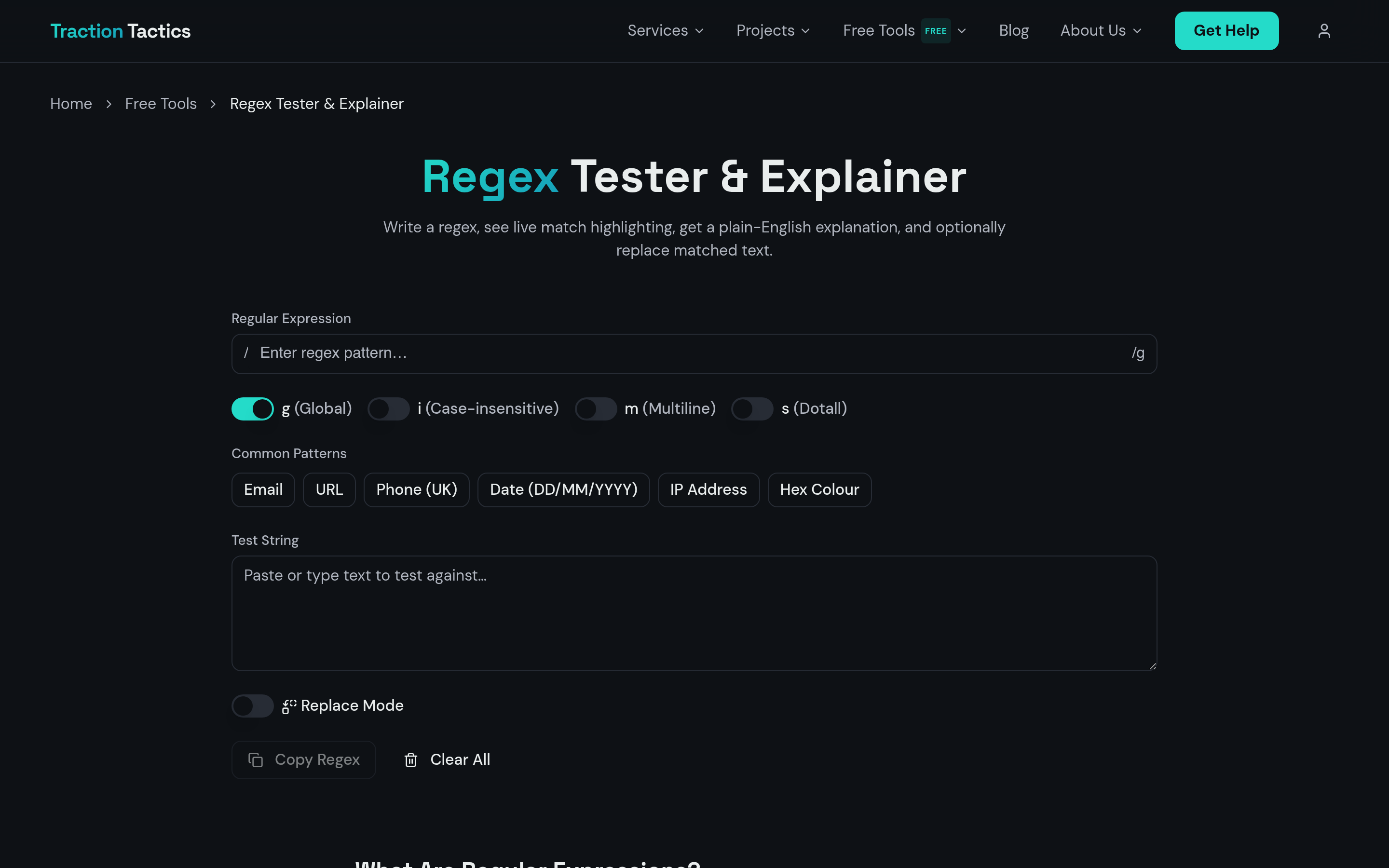Click the Clear All button
1389x868 pixels.
coord(447,760)
